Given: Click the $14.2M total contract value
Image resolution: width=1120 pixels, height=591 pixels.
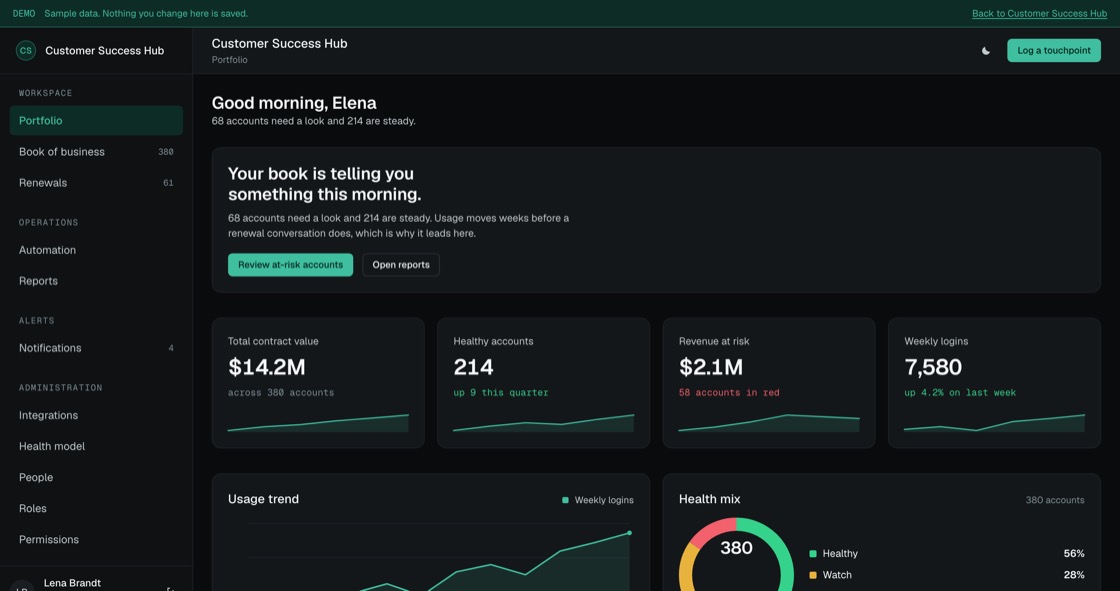Looking at the screenshot, I should pos(266,367).
